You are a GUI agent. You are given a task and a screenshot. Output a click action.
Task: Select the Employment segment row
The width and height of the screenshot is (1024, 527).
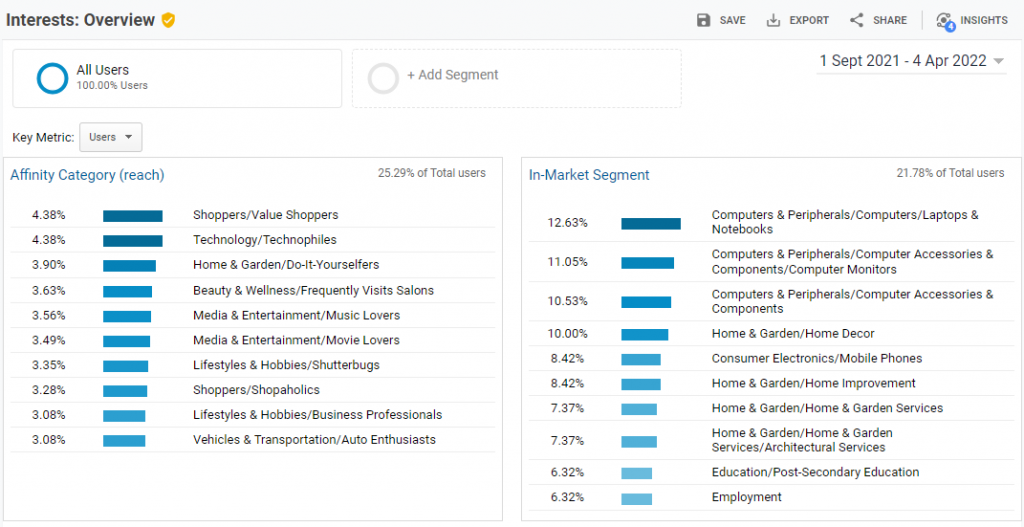(x=746, y=498)
